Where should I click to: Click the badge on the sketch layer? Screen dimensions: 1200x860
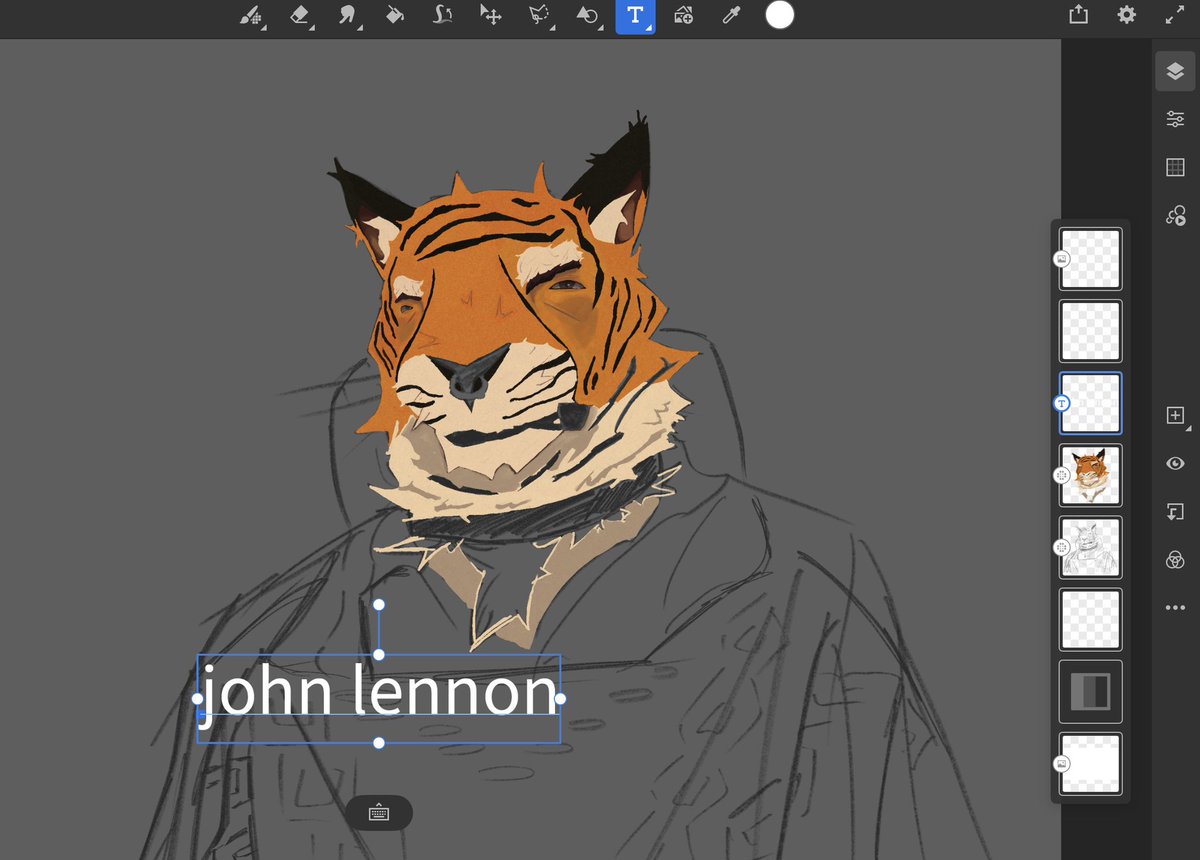(1062, 547)
